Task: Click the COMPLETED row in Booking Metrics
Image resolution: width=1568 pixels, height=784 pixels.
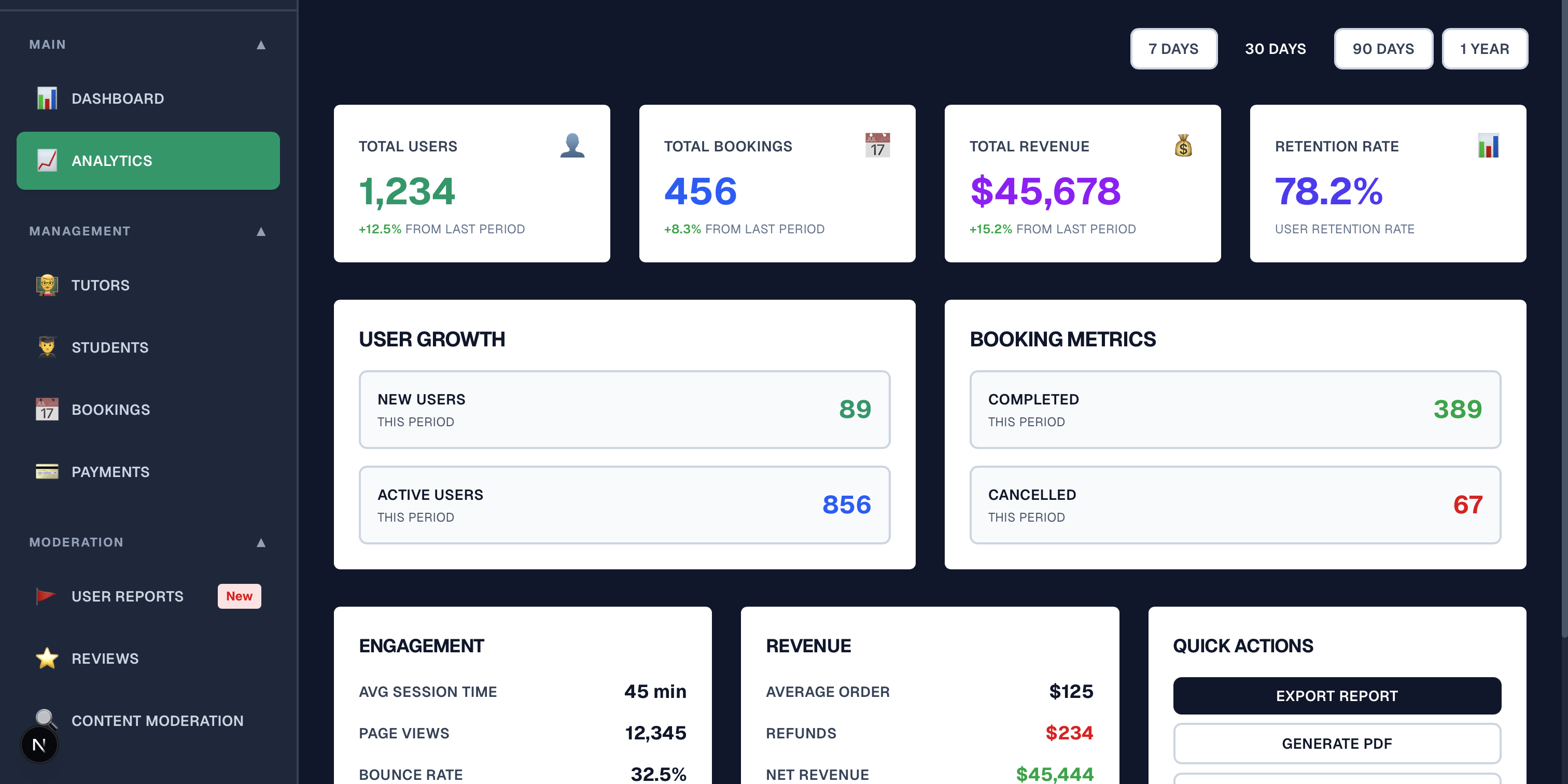Action: pos(1235,410)
